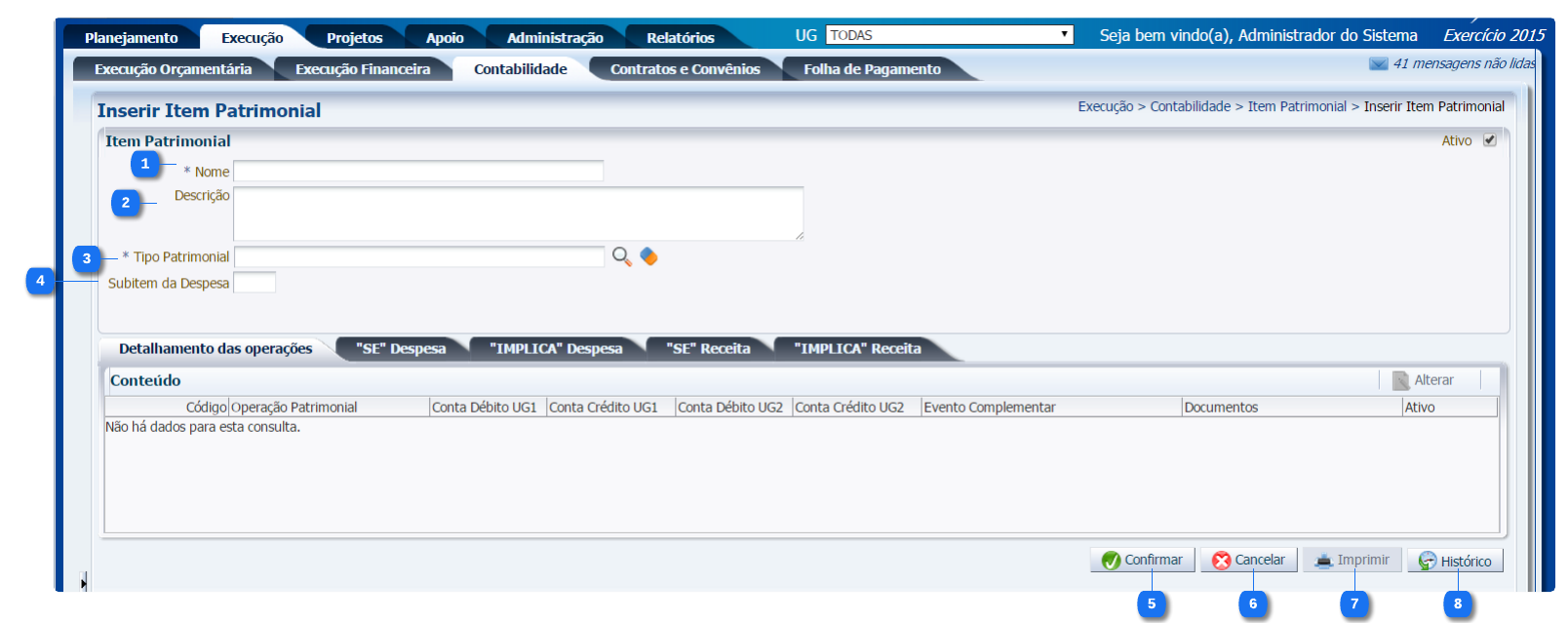Viewport: 1568px width, 623px height.
Task: Open the UG dropdown showing TODAS
Action: [949, 35]
